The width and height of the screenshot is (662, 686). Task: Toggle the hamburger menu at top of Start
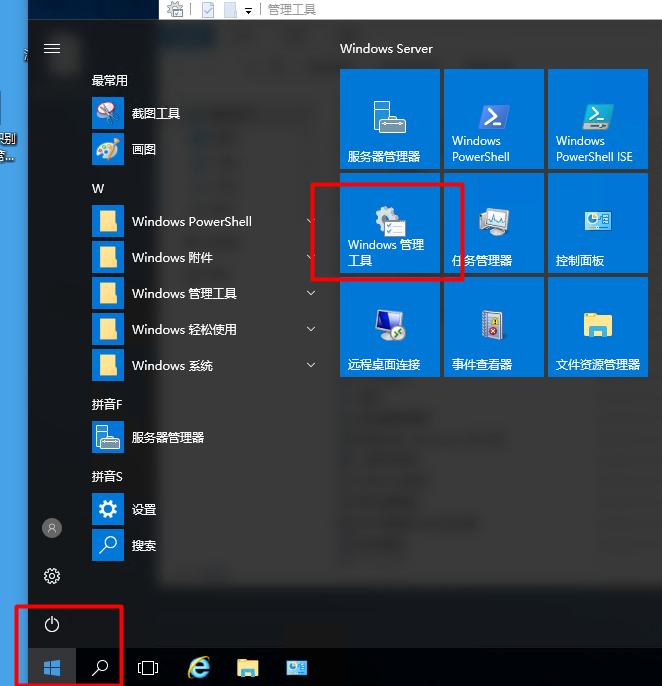point(52,49)
